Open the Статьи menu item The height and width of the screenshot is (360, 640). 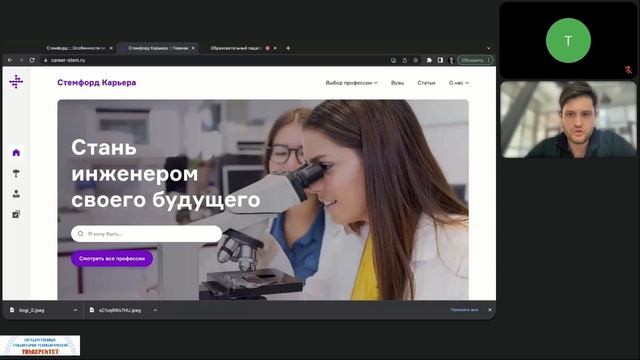click(x=426, y=83)
